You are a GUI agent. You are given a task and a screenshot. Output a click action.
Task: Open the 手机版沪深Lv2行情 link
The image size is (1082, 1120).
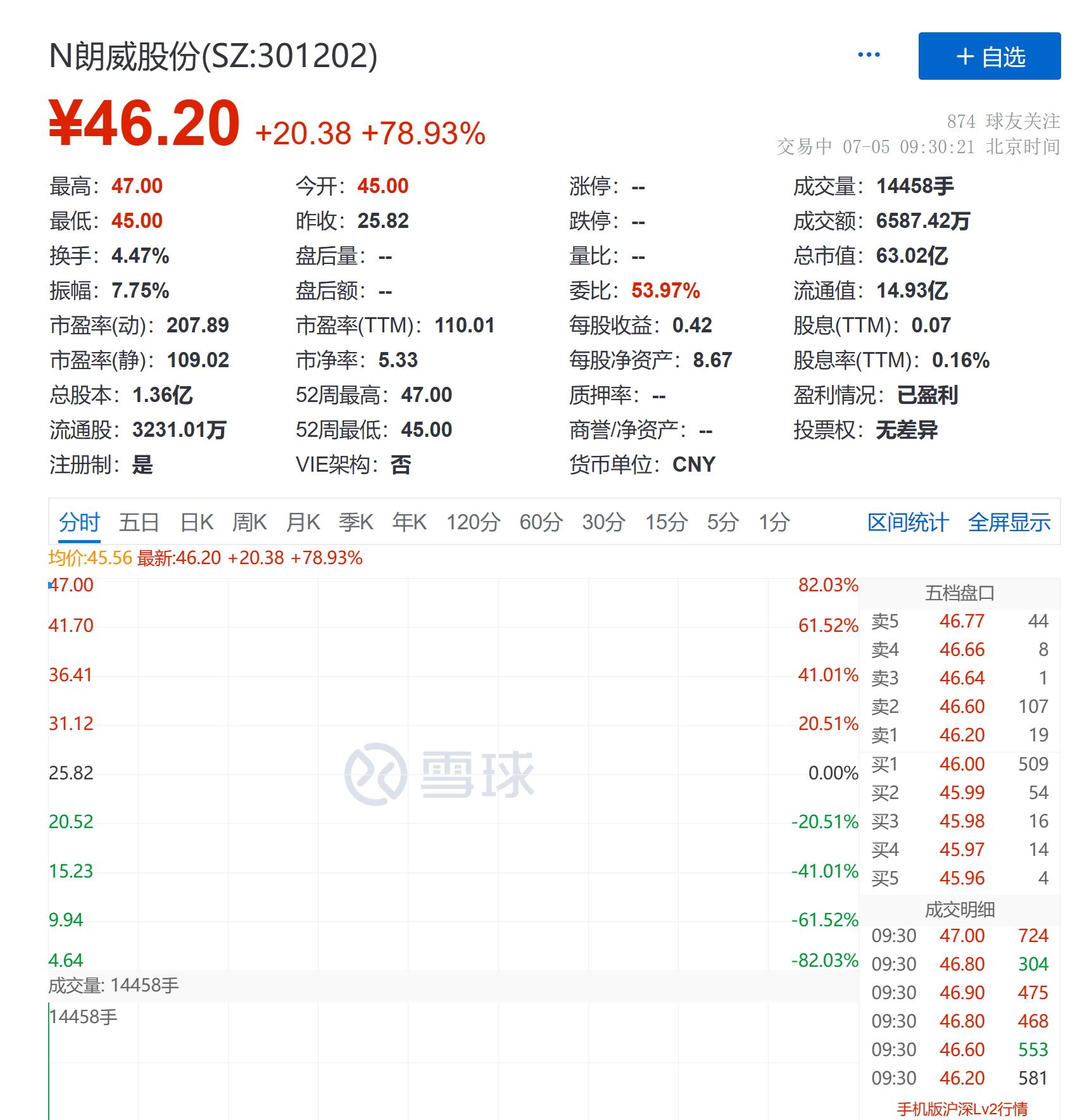click(x=962, y=1109)
